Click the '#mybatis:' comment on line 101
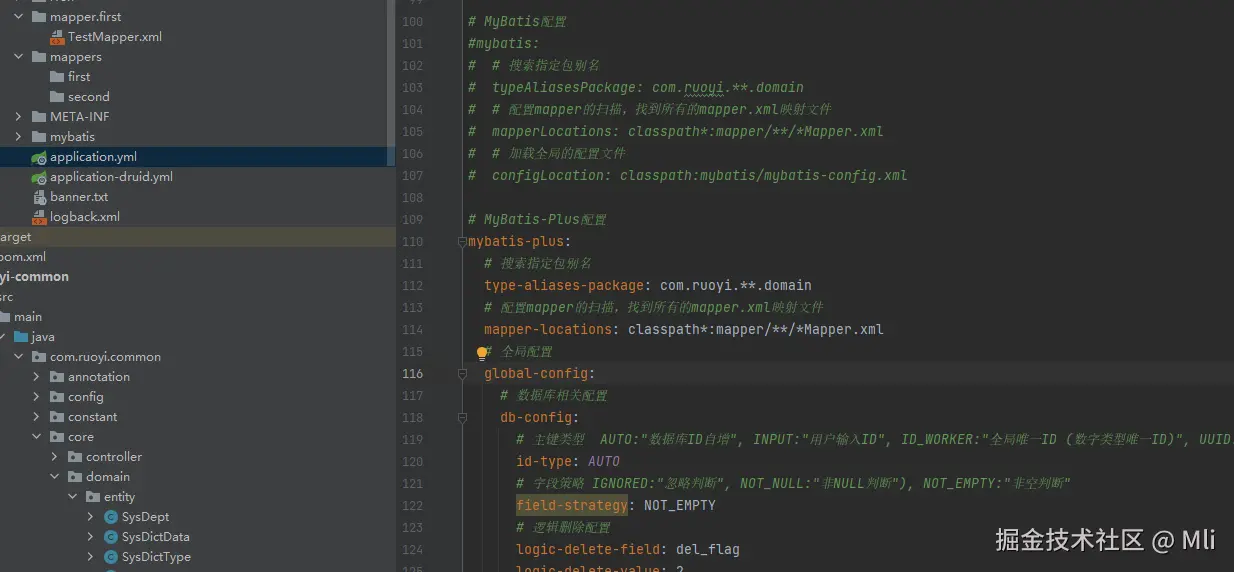Image resolution: width=1234 pixels, height=572 pixels. [x=504, y=43]
